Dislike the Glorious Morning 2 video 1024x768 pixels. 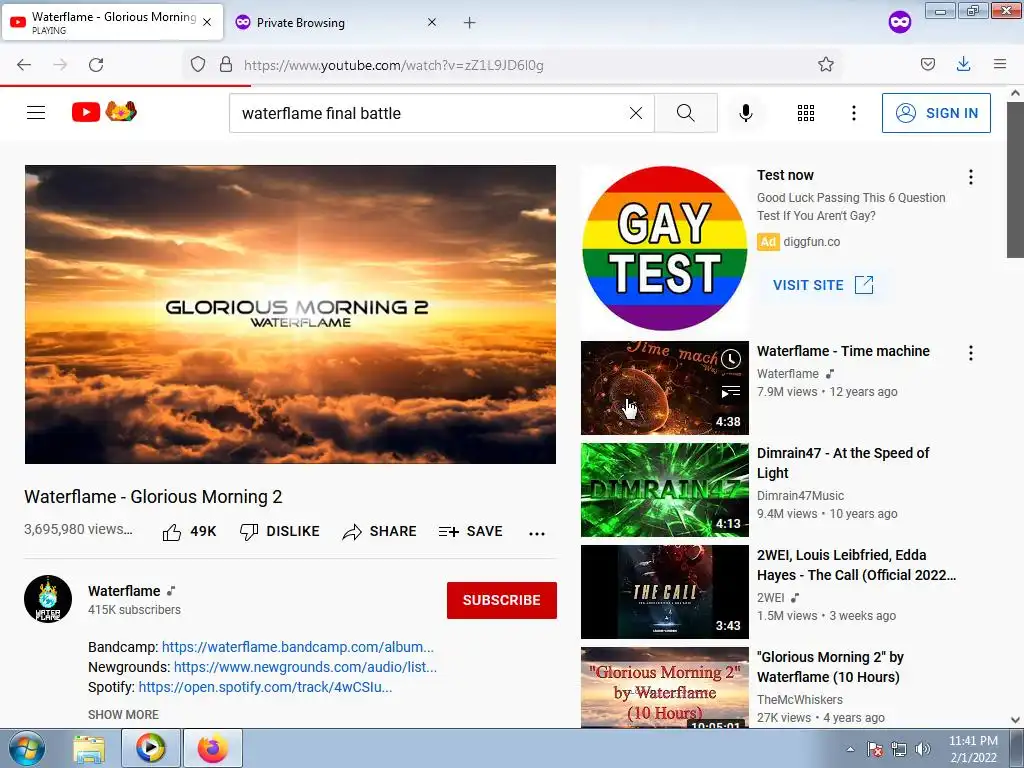(x=280, y=532)
